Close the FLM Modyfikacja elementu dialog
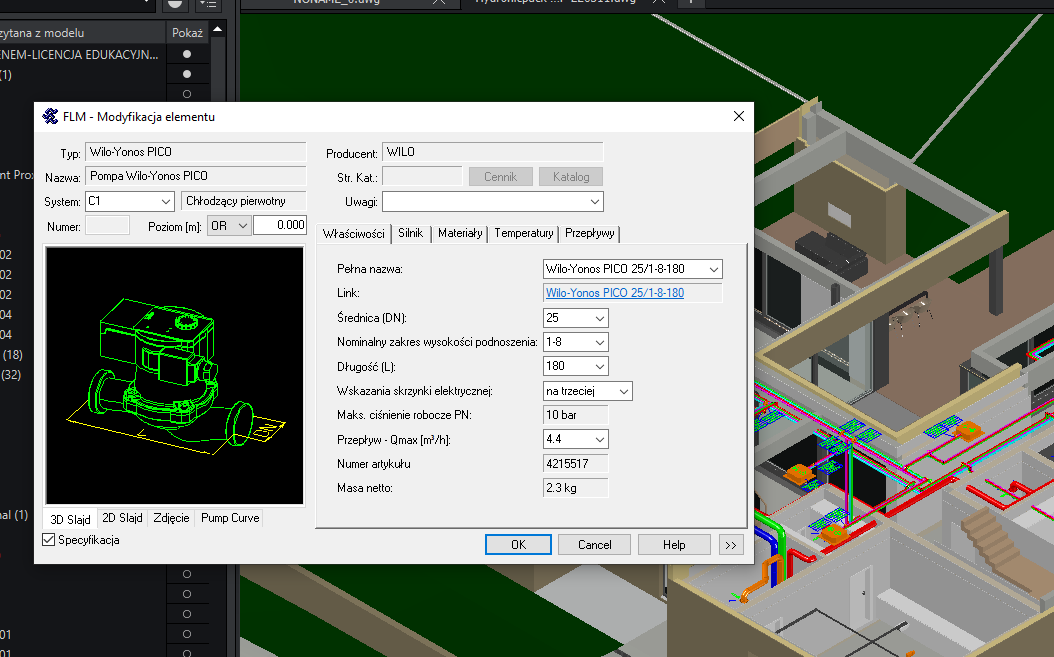Image resolution: width=1054 pixels, height=657 pixels. (x=739, y=117)
